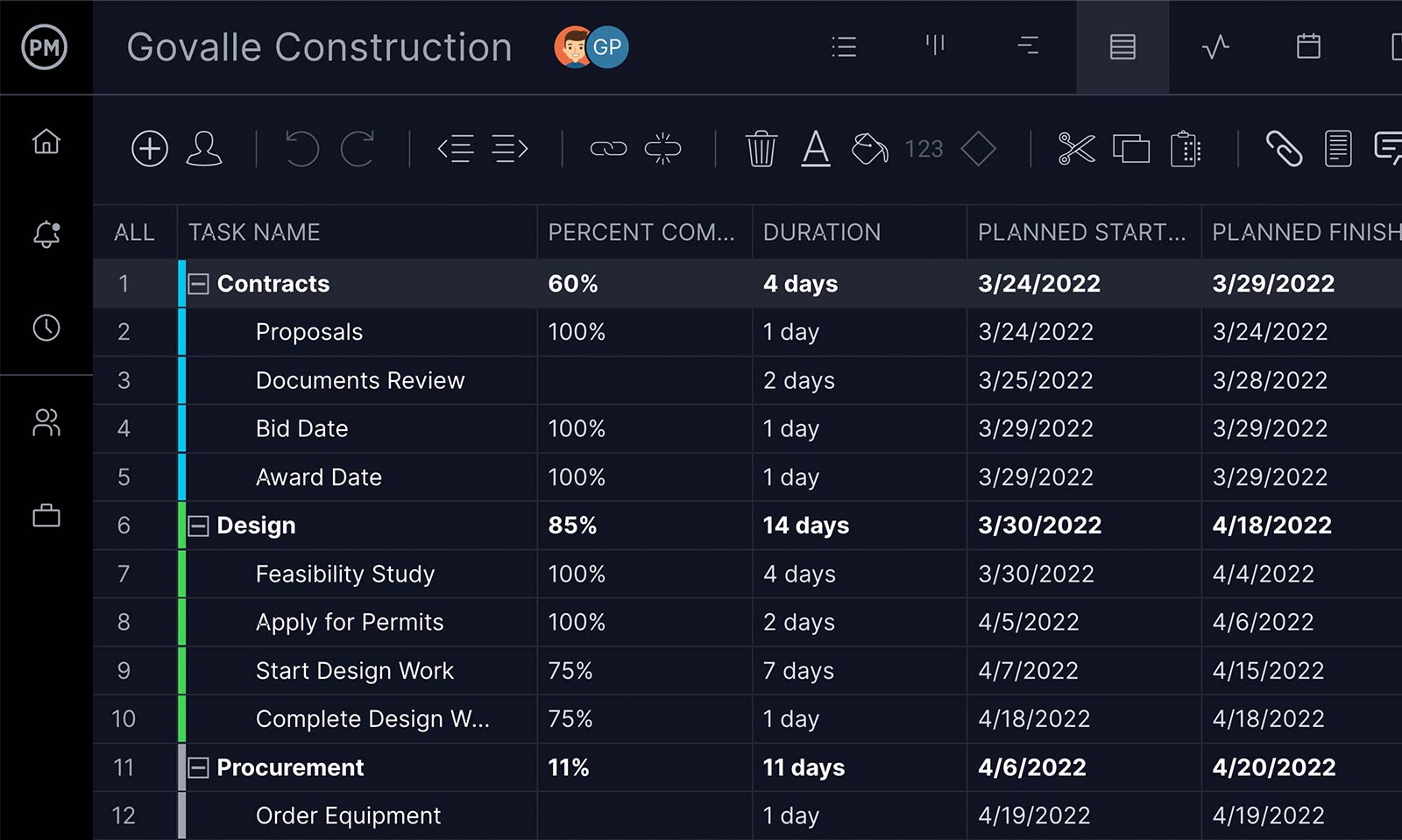
Task: Click the assign person icon
Action: 204,149
